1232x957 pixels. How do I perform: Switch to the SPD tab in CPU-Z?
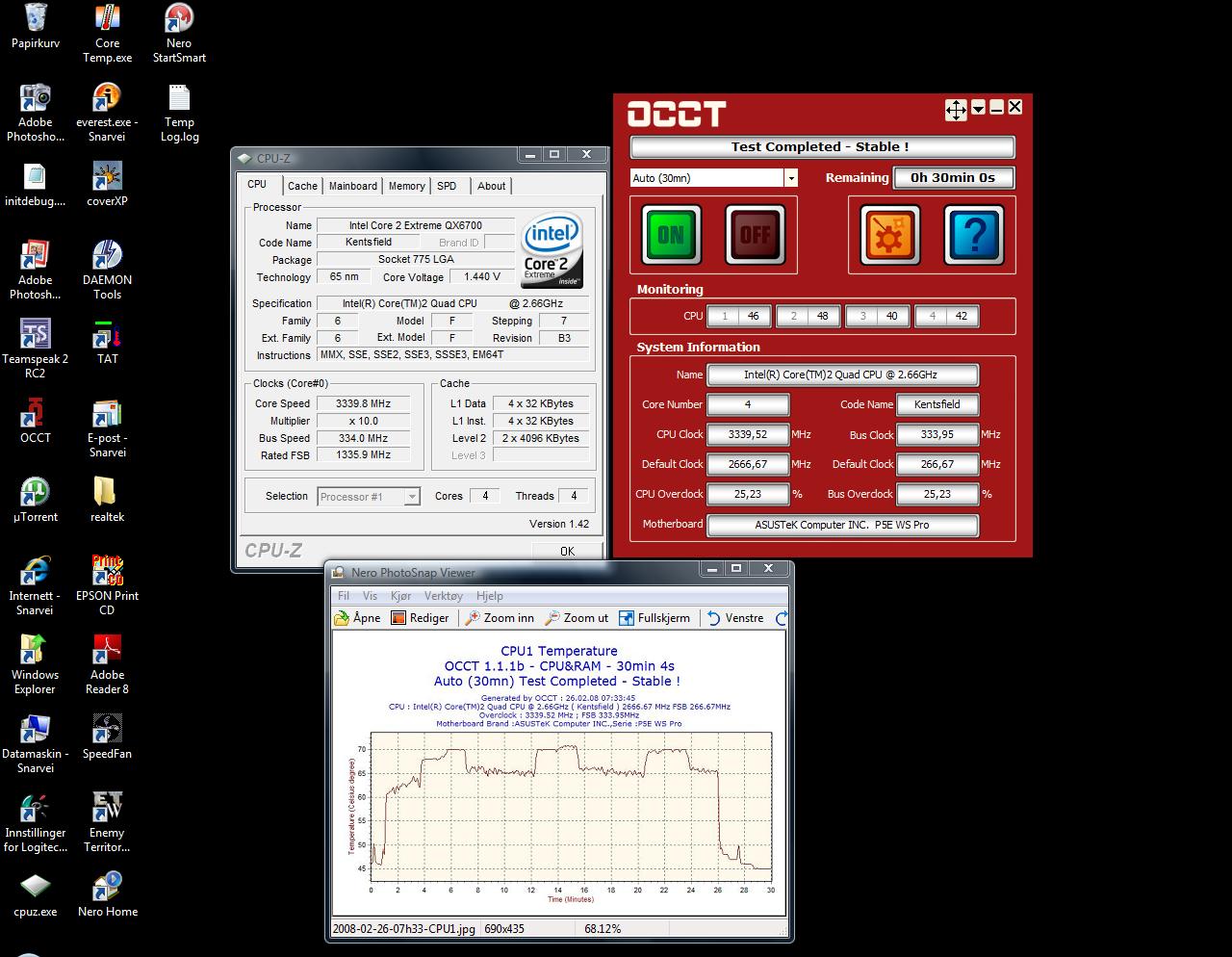447,186
